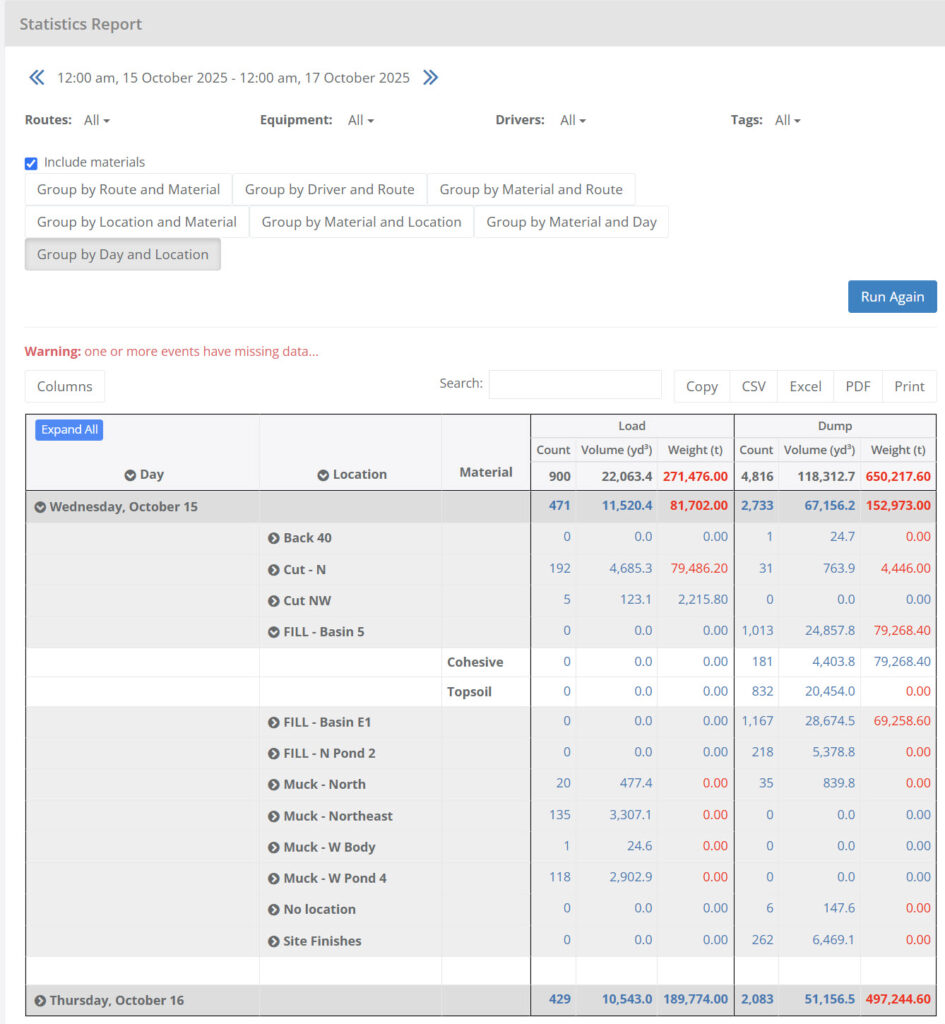This screenshot has width=945, height=1024.
Task: Collapse the Wednesday, October 15 row
Action: click(x=40, y=507)
